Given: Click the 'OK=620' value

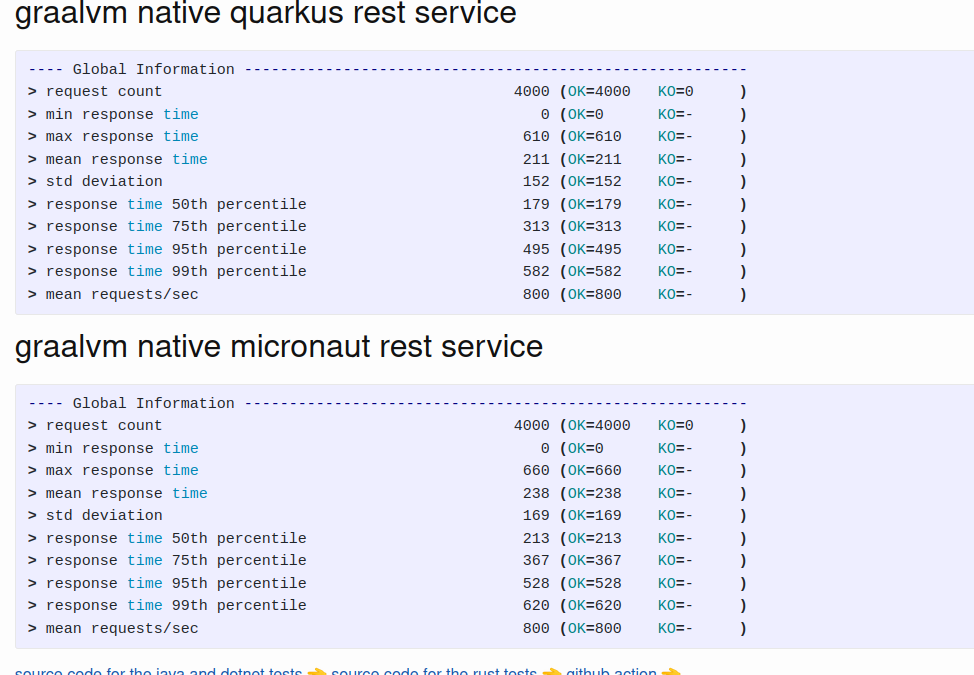Looking at the screenshot, I should coord(594,605).
